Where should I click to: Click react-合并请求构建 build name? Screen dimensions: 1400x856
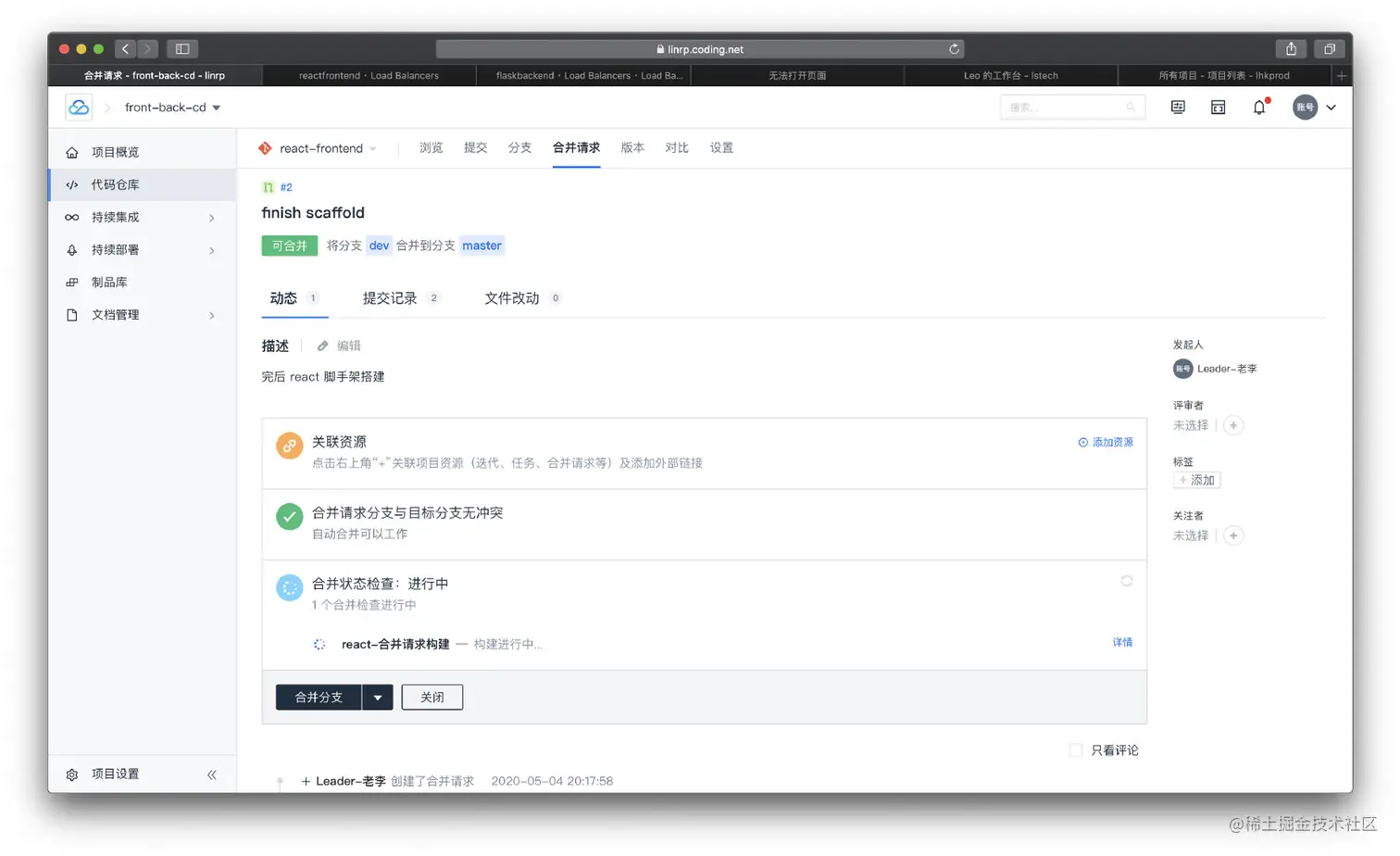point(395,645)
